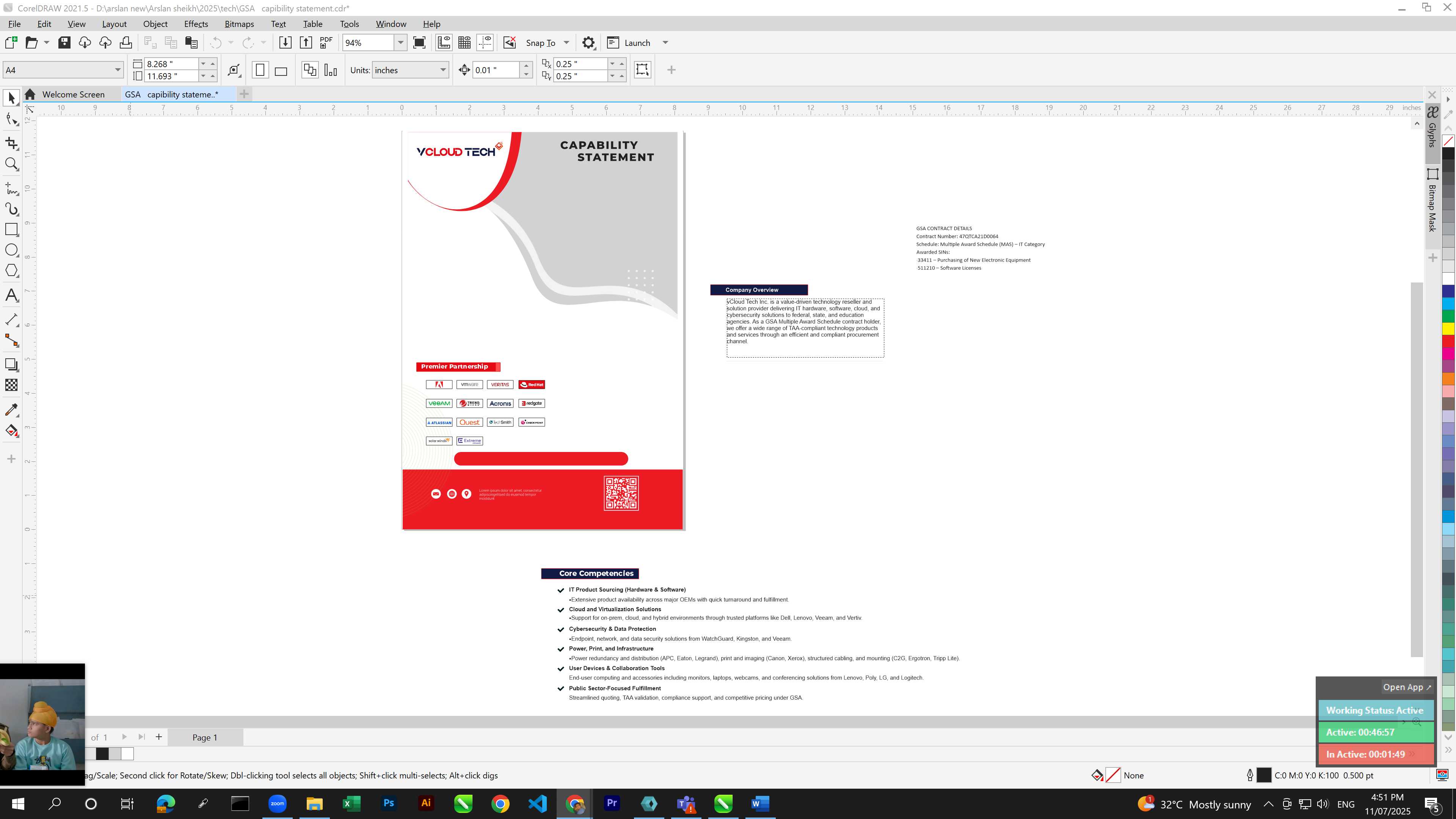Select the Pick tool in the toolbox
This screenshot has height=819, width=1456.
[x=11, y=98]
